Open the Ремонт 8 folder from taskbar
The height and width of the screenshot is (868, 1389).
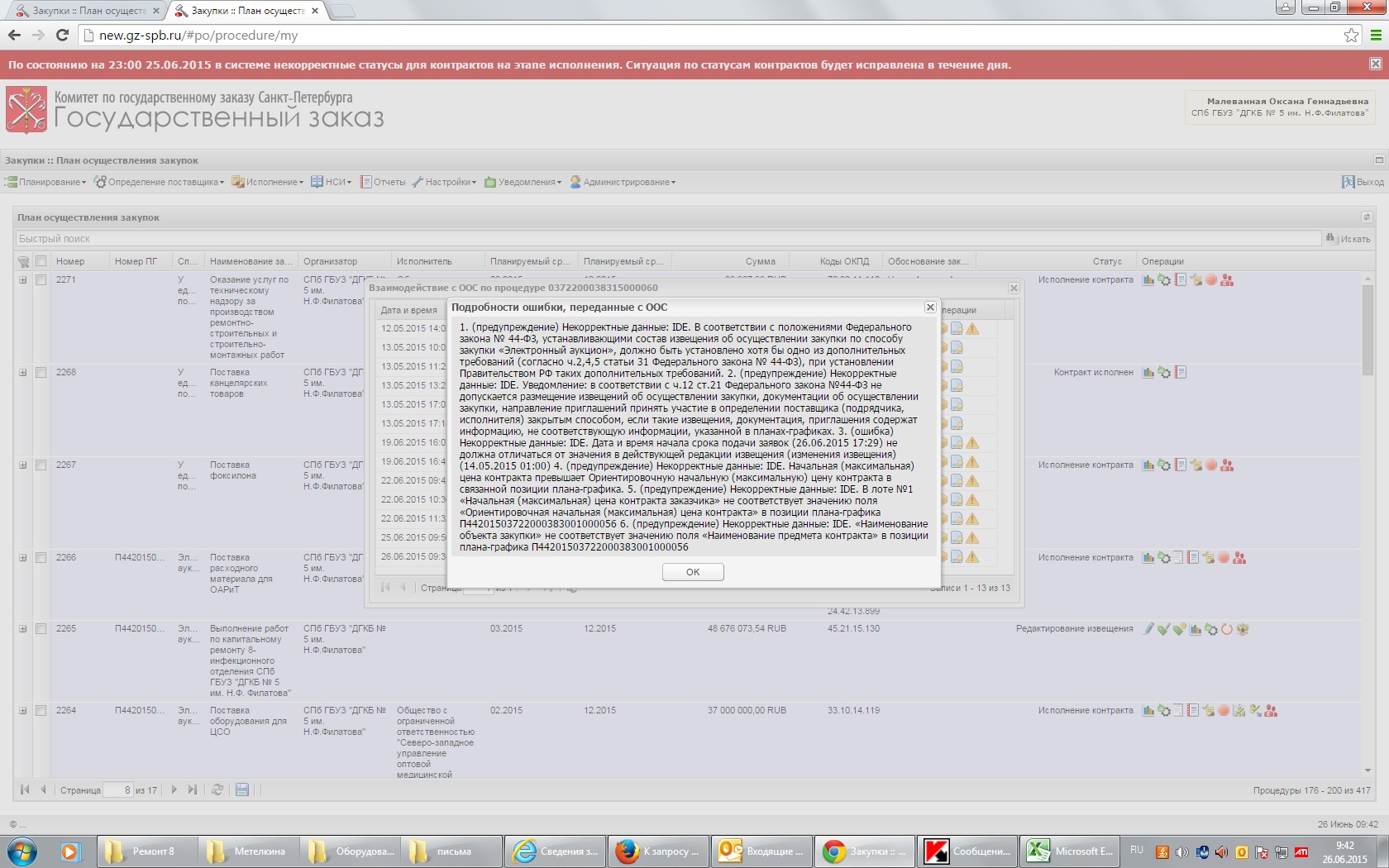tap(147, 851)
